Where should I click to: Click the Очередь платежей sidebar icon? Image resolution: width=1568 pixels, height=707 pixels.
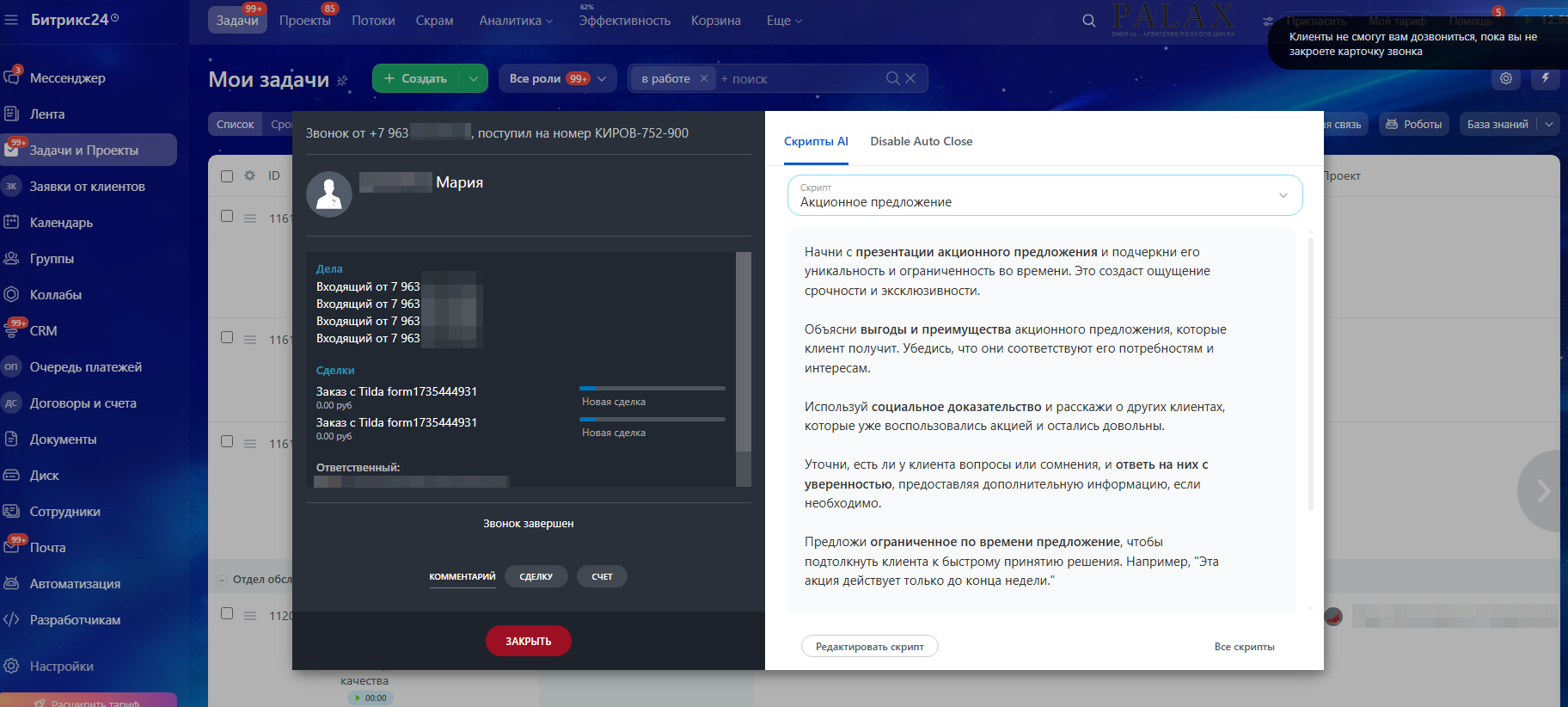[12, 366]
